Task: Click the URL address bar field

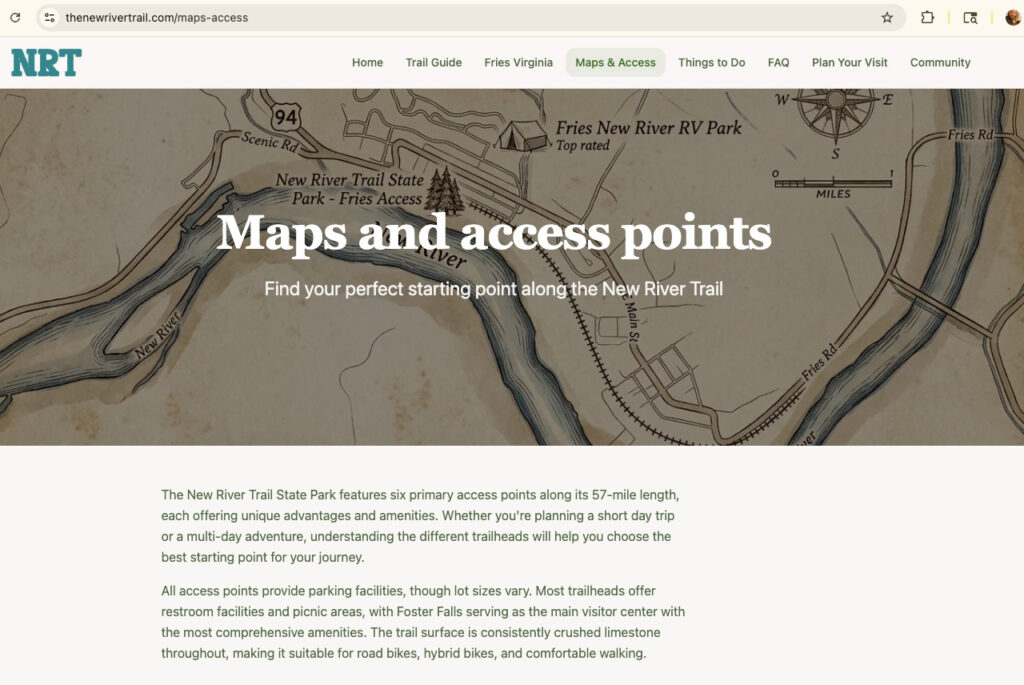Action: 450,17
